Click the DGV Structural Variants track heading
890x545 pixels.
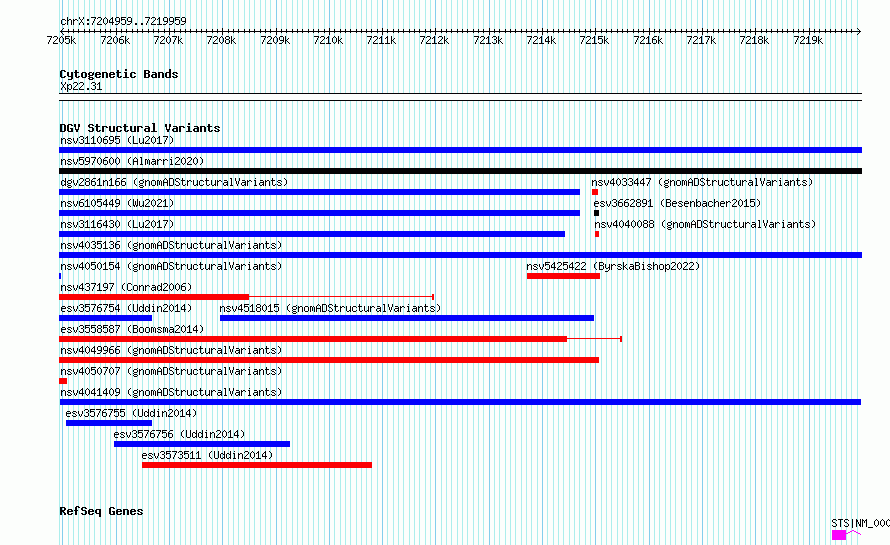pos(140,128)
